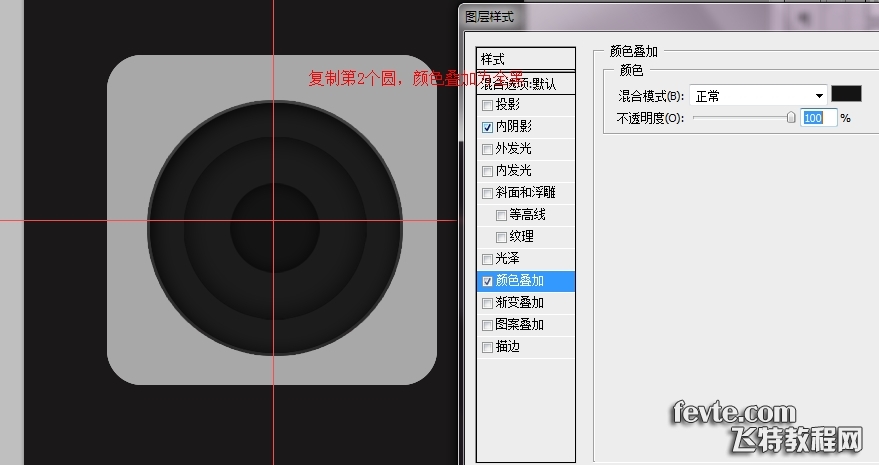Open the 混合模式 dropdown showing 正常
This screenshot has width=879, height=465.
pyautogui.click(x=758, y=95)
